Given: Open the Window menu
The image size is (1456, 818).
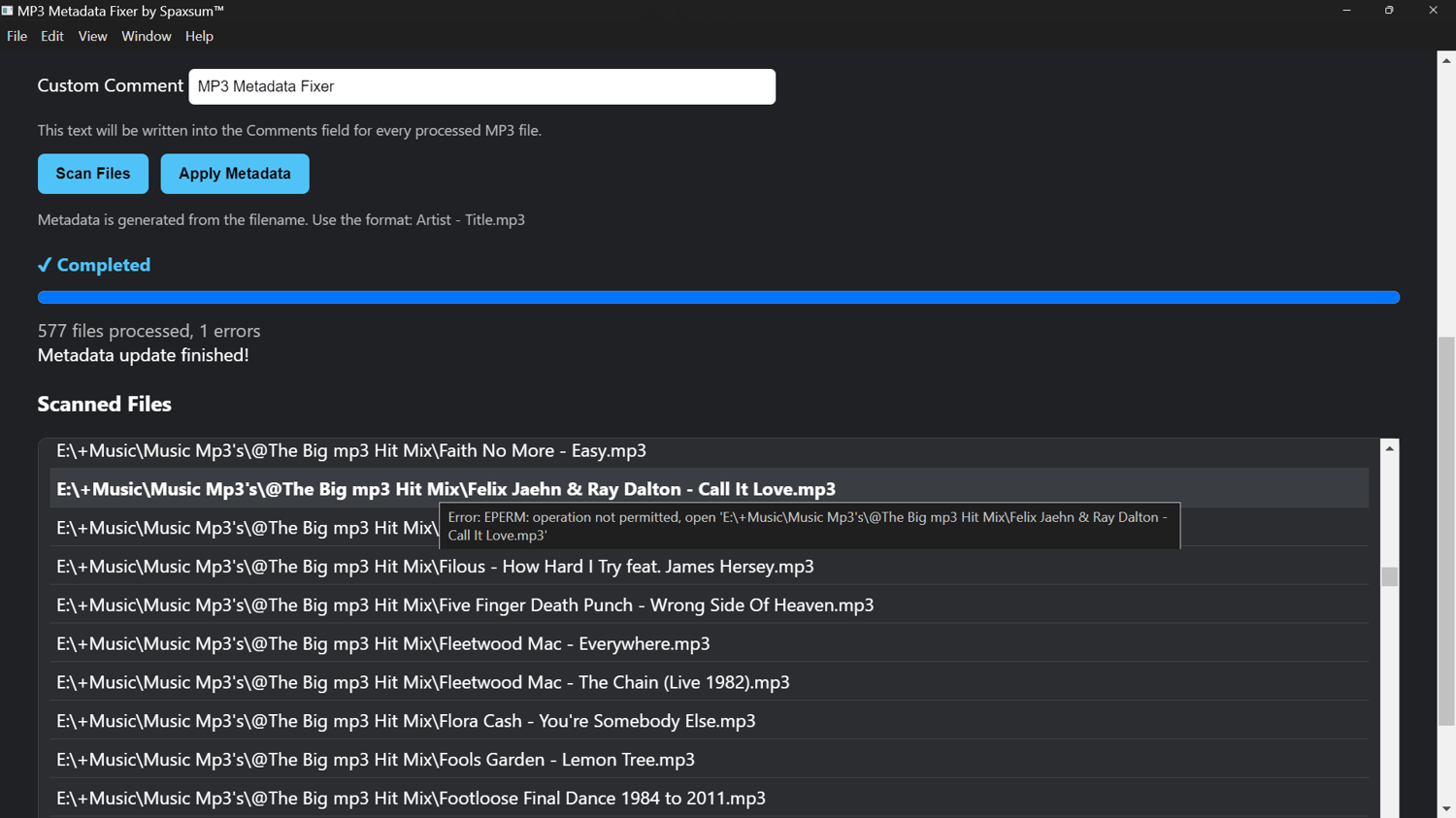Looking at the screenshot, I should [x=147, y=36].
